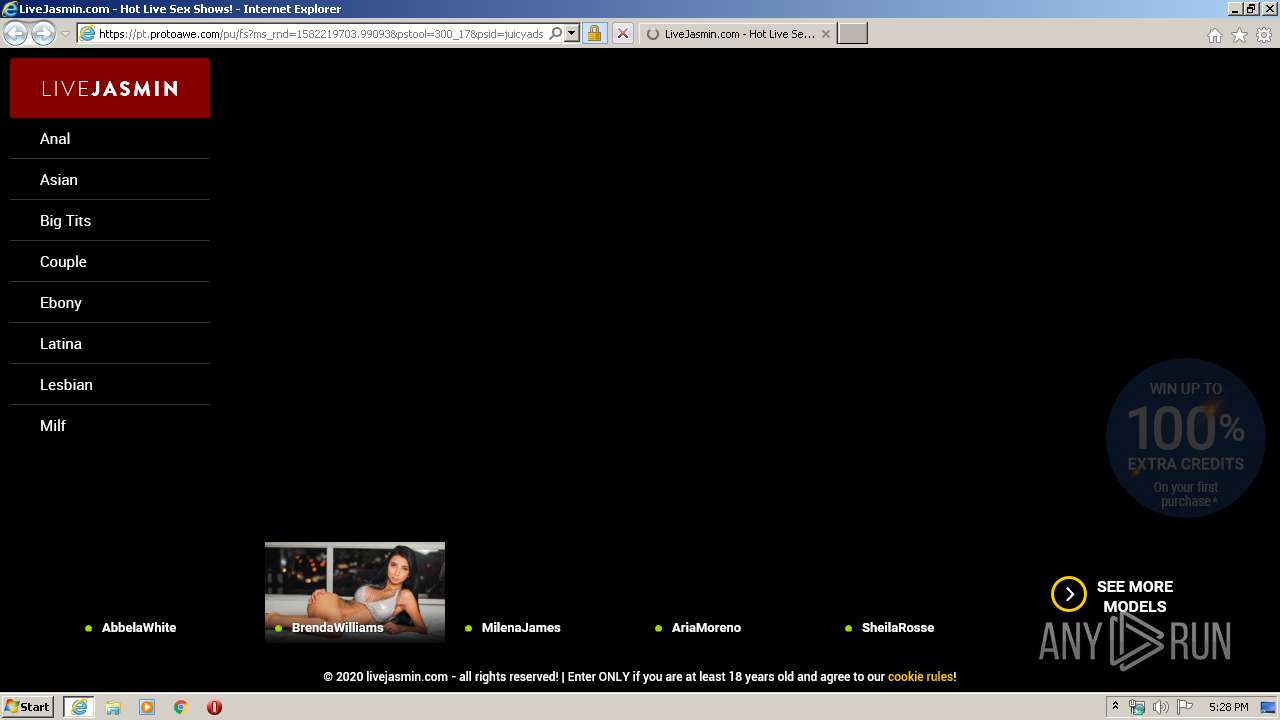Select the Asian category
1280x720 pixels.
point(110,179)
